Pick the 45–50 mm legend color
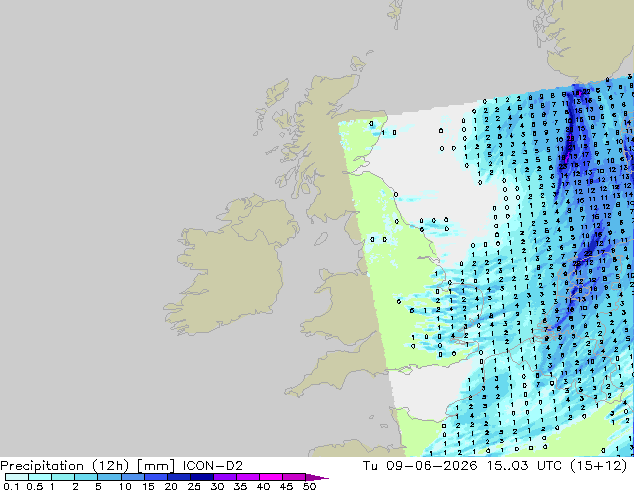 294,477
